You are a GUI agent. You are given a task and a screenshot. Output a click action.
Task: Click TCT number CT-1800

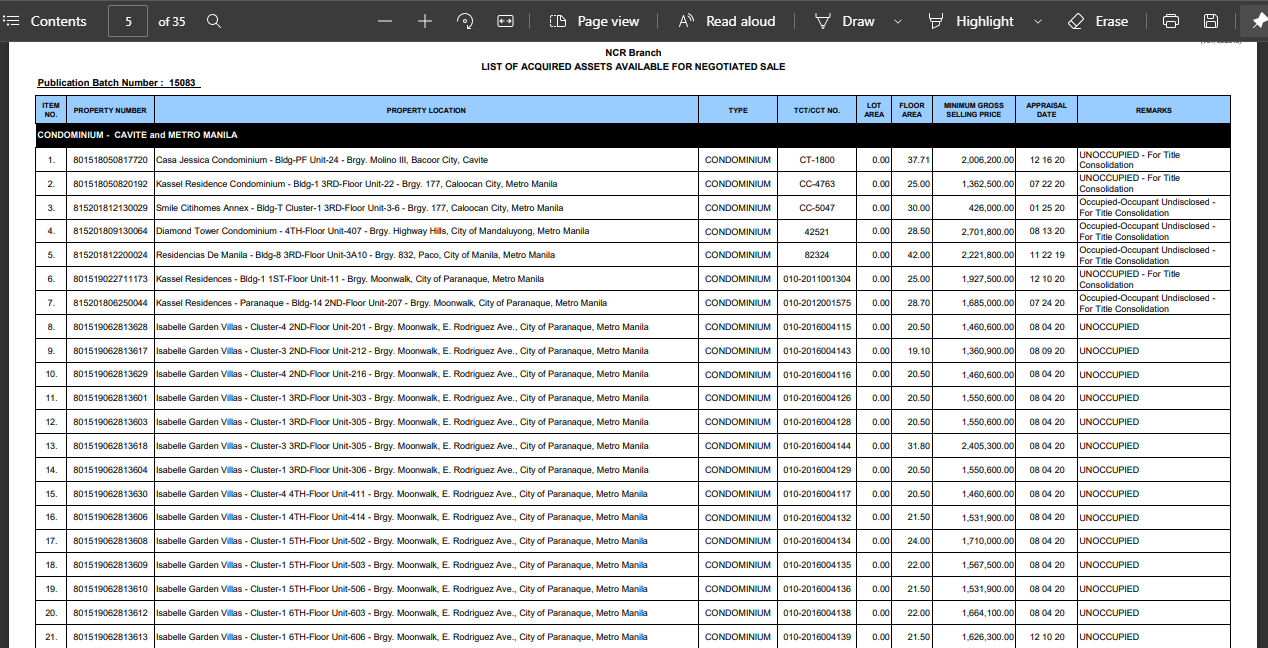point(817,160)
